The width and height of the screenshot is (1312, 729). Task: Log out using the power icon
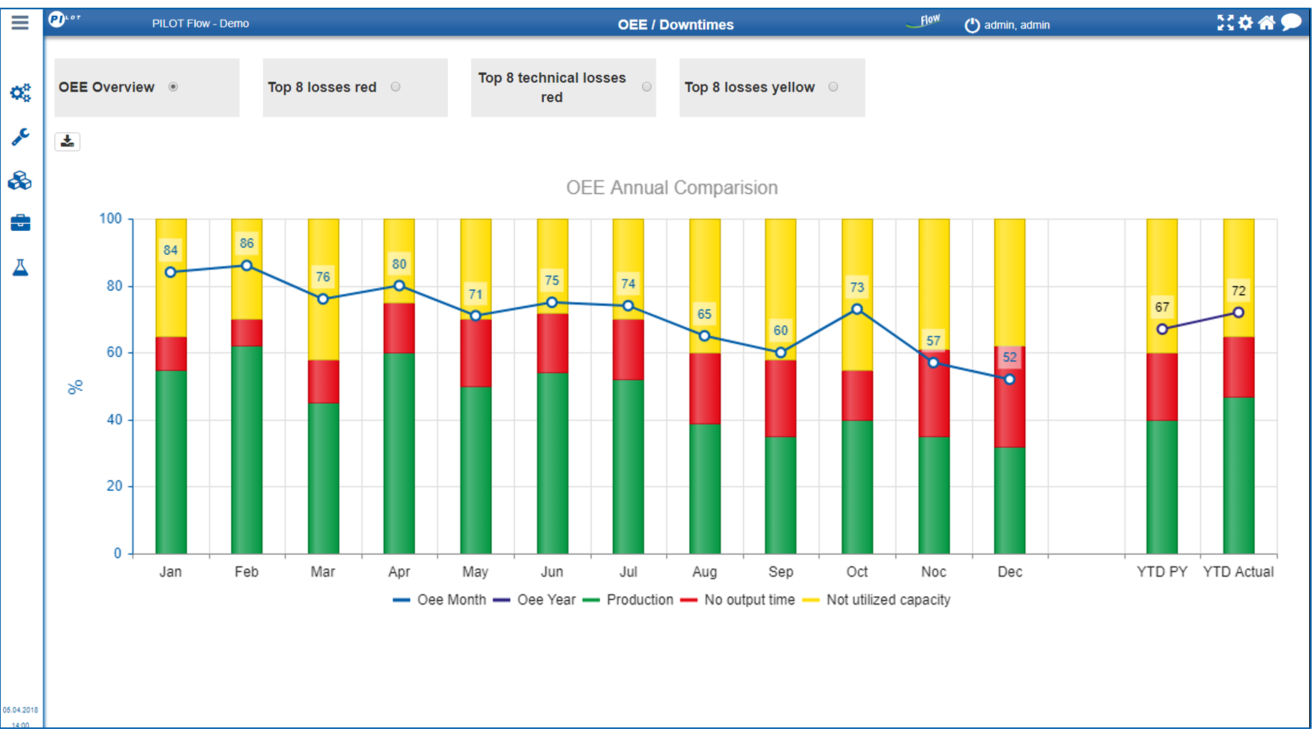(971, 25)
